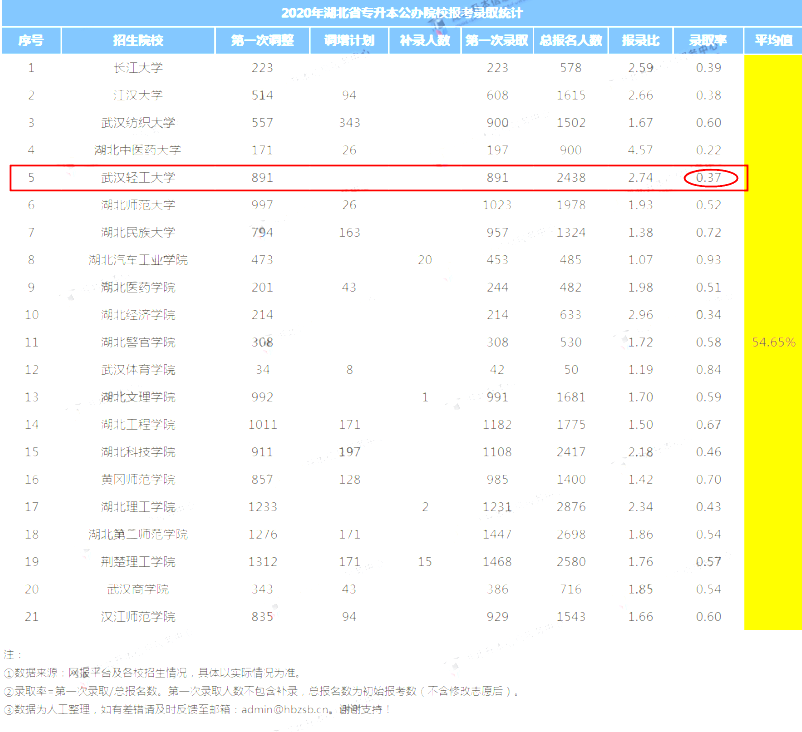The width and height of the screenshot is (802, 732).
Task: Select the 荆楚理工学院 school name cell
Action: pos(138,562)
